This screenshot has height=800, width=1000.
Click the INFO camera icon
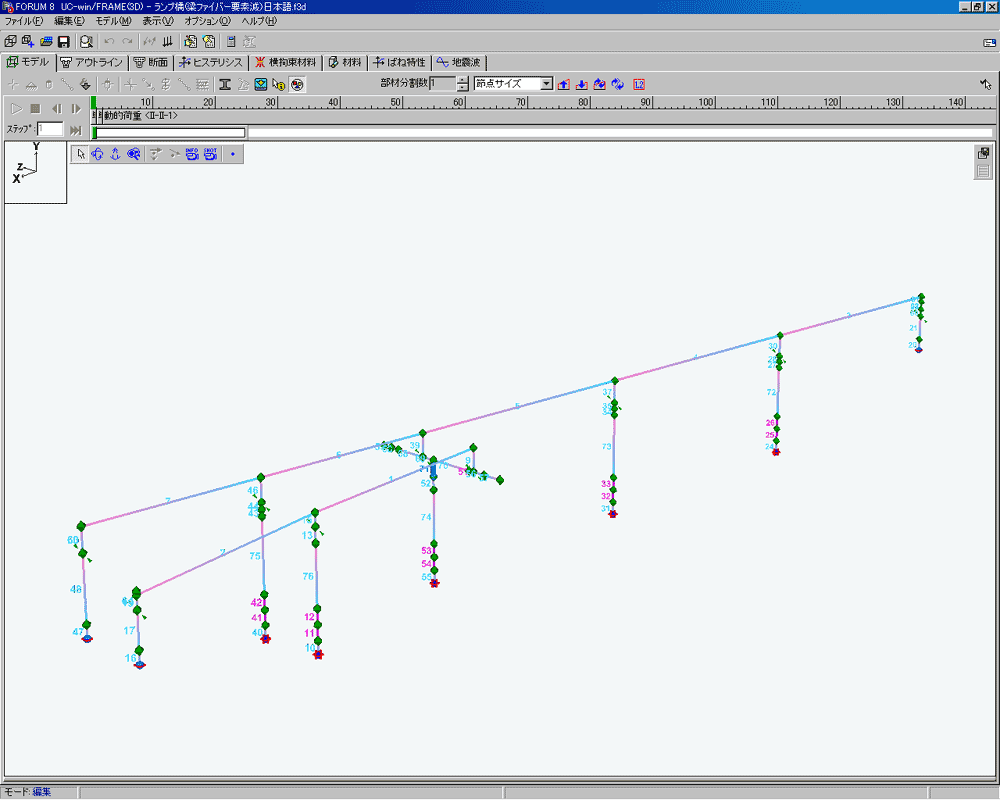tap(191, 154)
